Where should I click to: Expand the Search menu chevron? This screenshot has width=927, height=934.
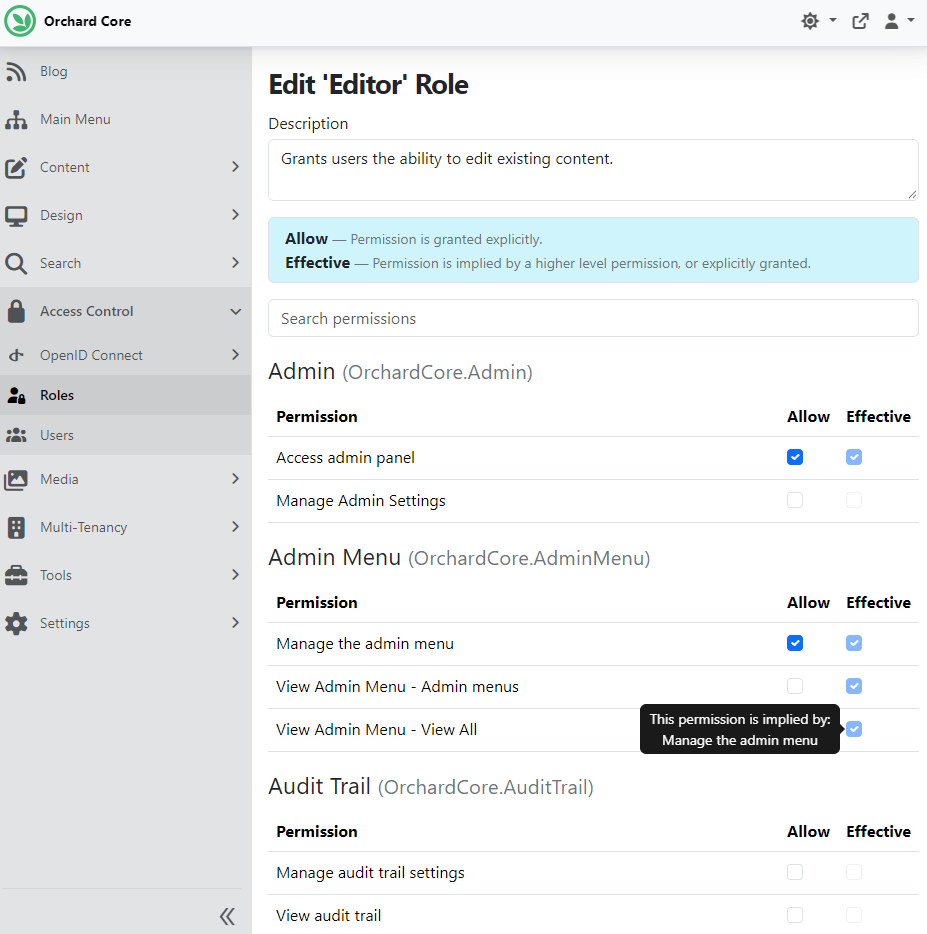[235, 263]
